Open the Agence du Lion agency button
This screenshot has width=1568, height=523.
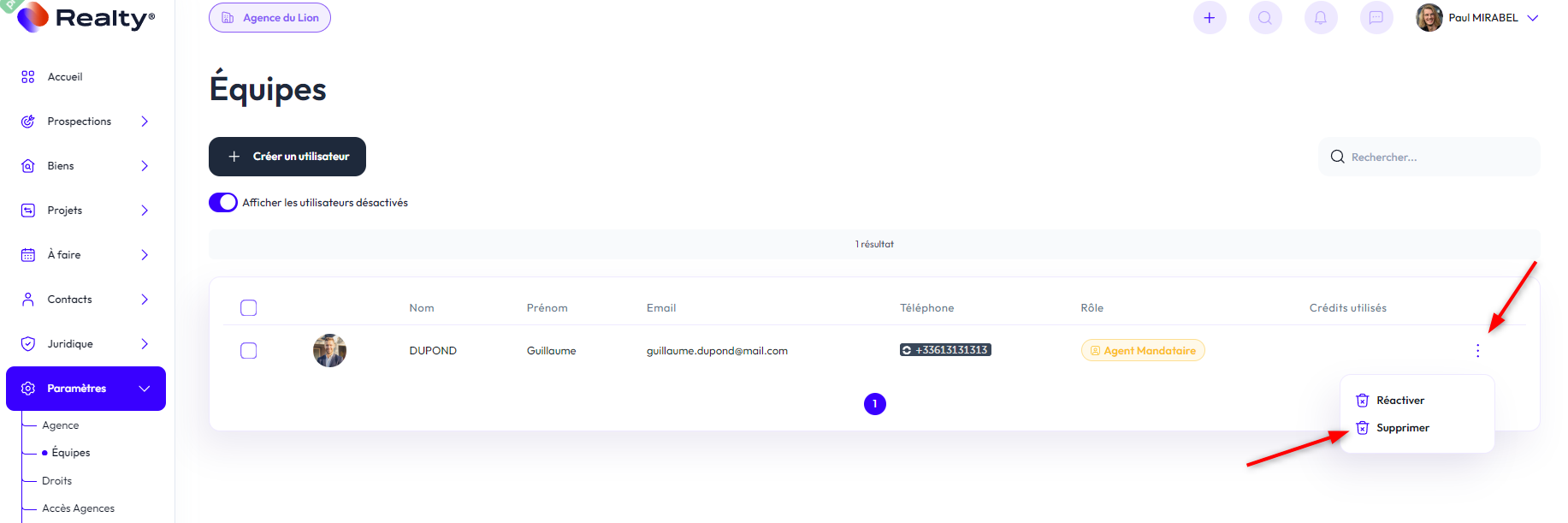[x=269, y=18]
